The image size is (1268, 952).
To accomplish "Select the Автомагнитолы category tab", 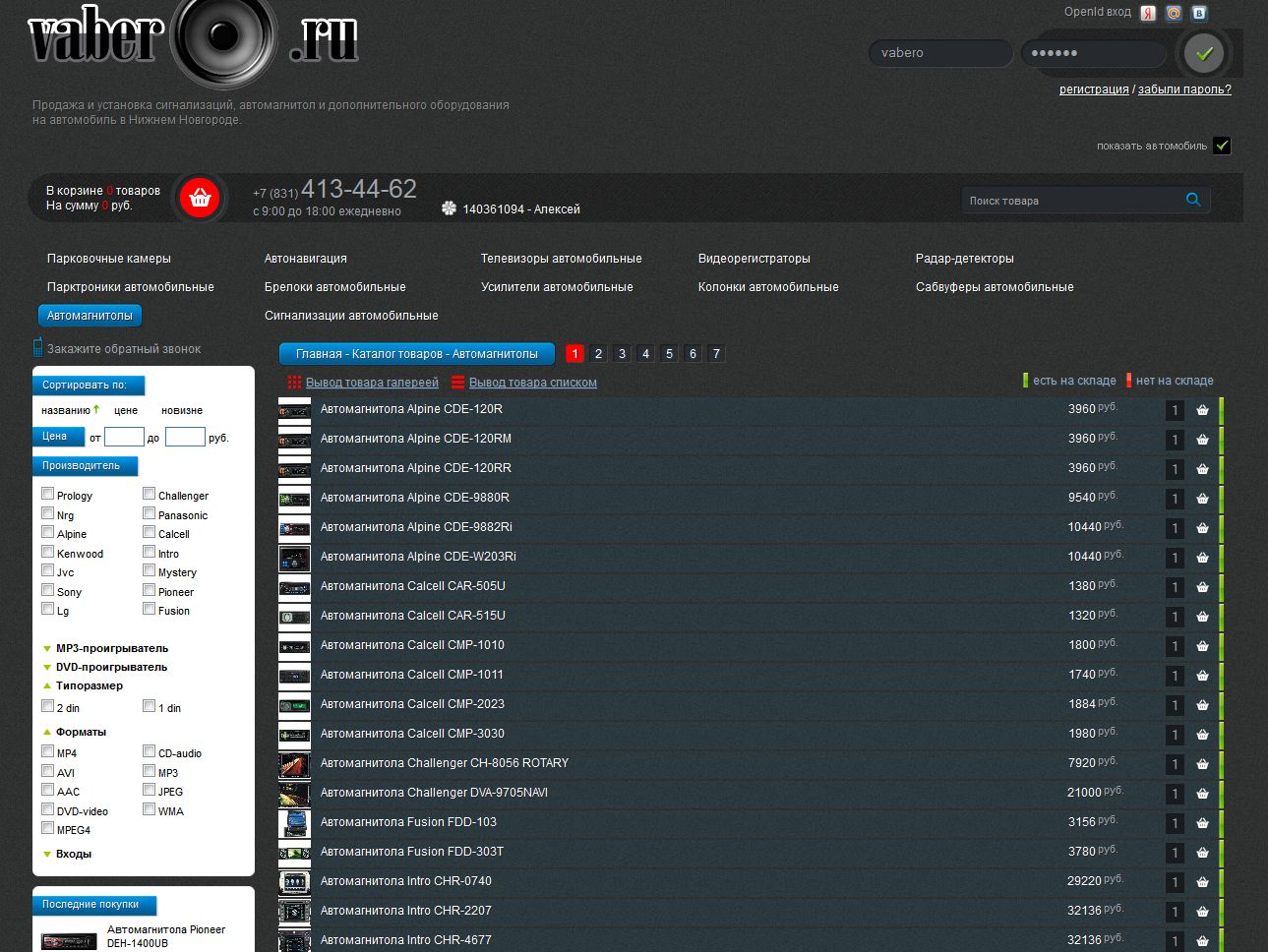I will coord(91,316).
